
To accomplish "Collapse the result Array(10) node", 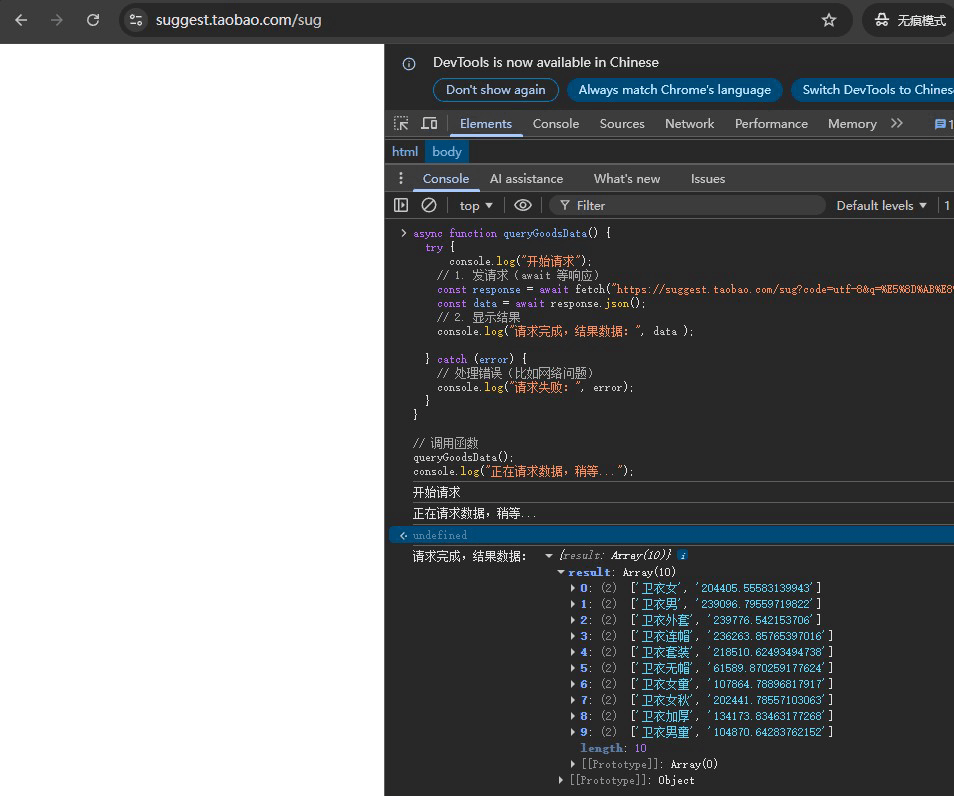I will (561, 572).
